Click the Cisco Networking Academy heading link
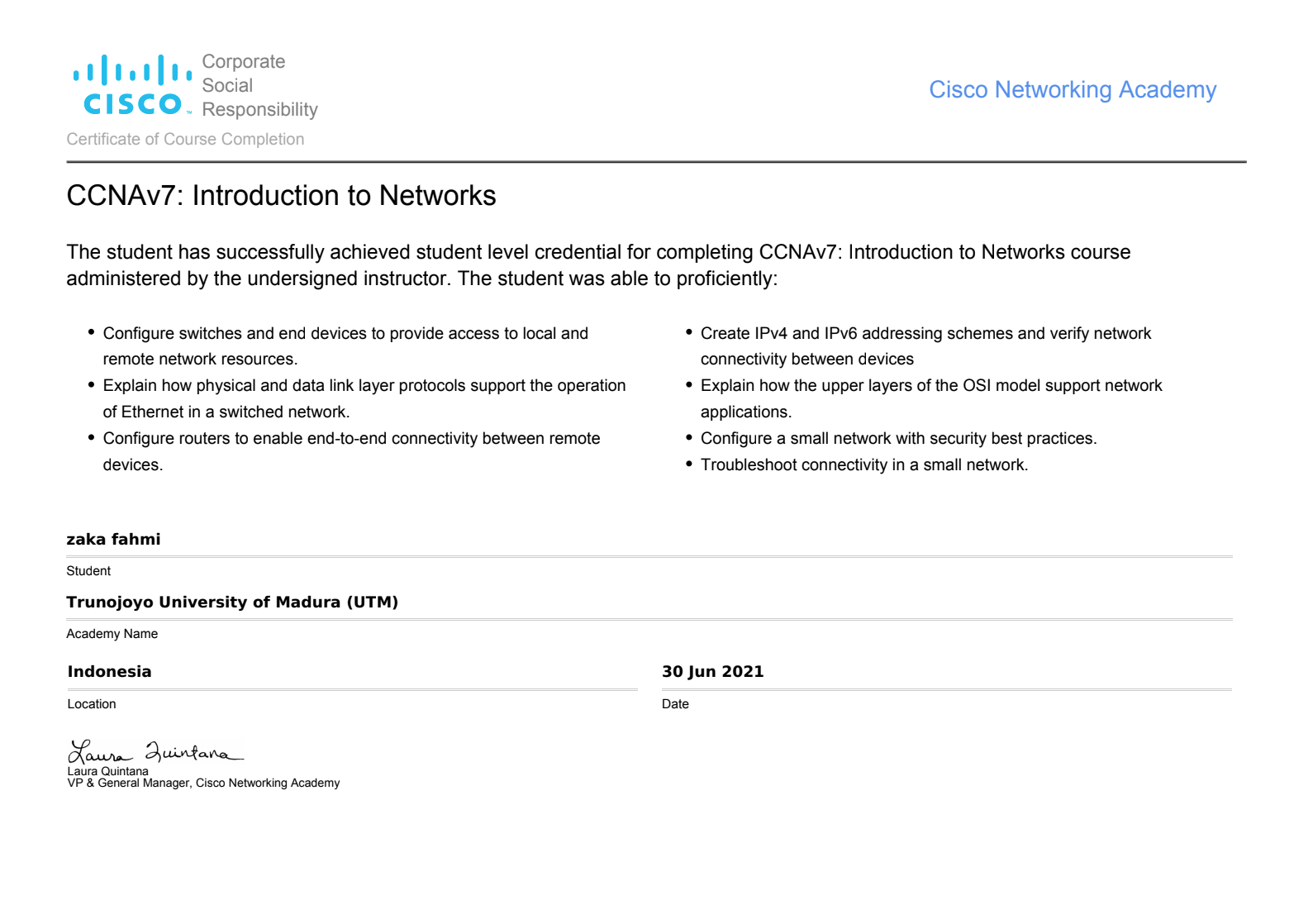Screen dimensions: 1313x924 pyautogui.click(x=1072, y=89)
